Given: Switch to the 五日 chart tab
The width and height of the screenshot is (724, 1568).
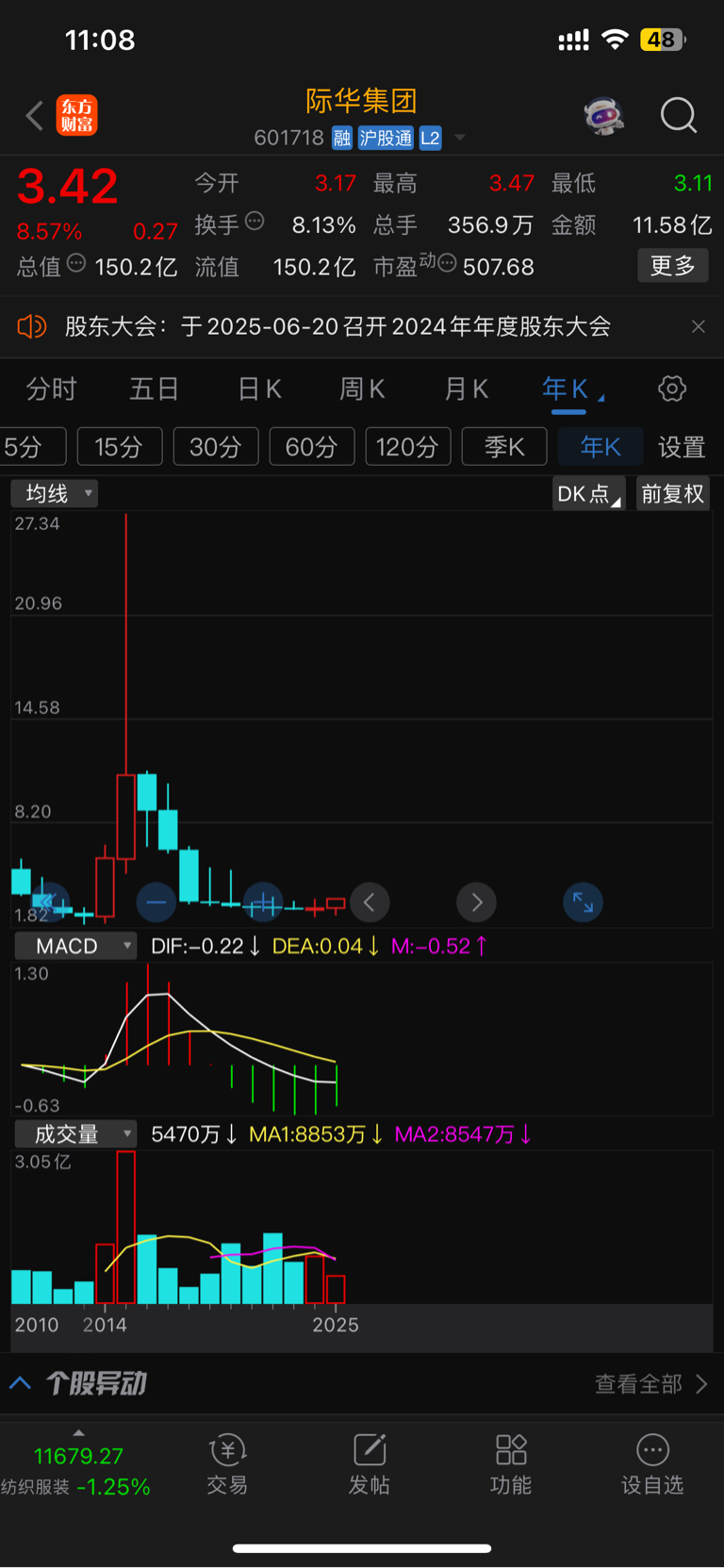Looking at the screenshot, I should coord(154,388).
